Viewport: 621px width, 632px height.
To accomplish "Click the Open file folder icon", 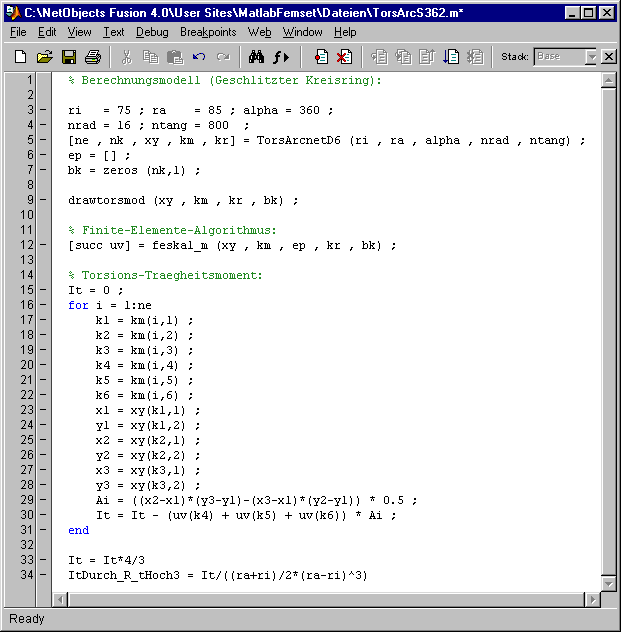I will [45, 57].
